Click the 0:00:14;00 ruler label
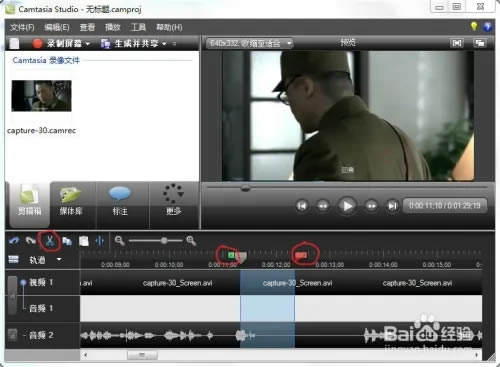This screenshot has height=367, width=500. (x=383, y=265)
